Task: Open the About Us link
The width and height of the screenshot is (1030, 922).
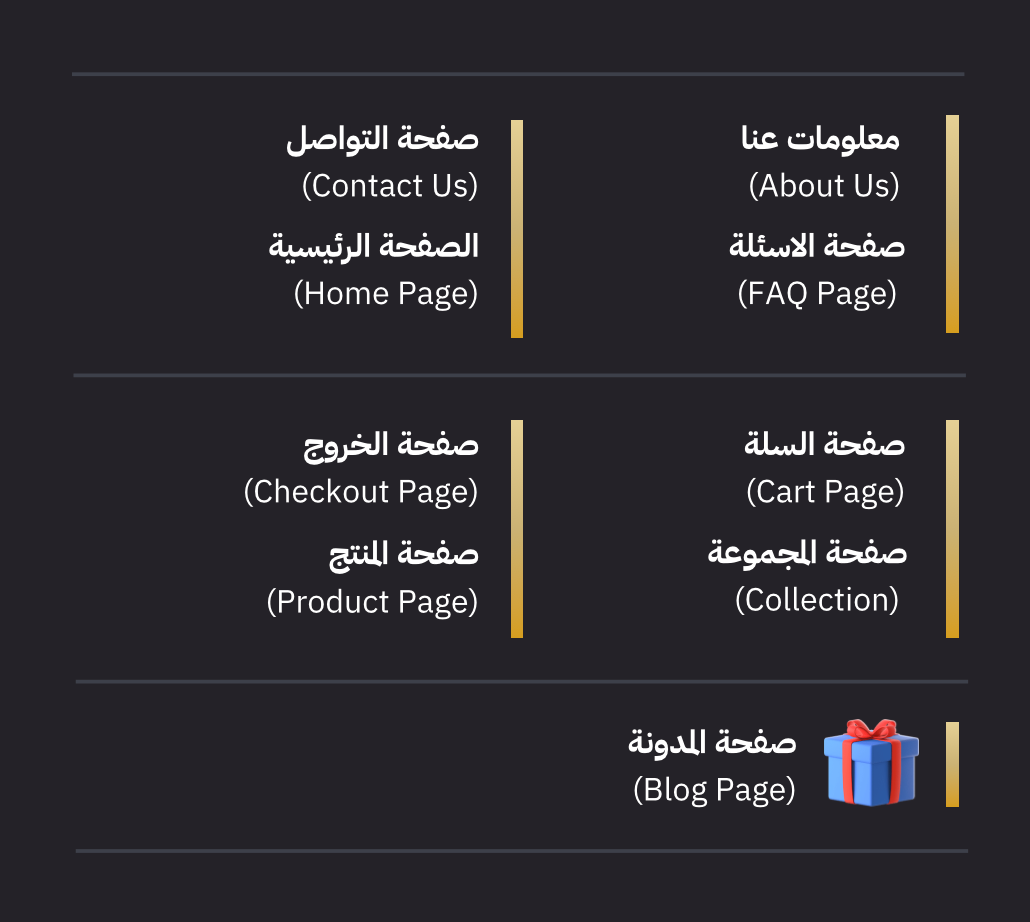Action: pos(824,186)
